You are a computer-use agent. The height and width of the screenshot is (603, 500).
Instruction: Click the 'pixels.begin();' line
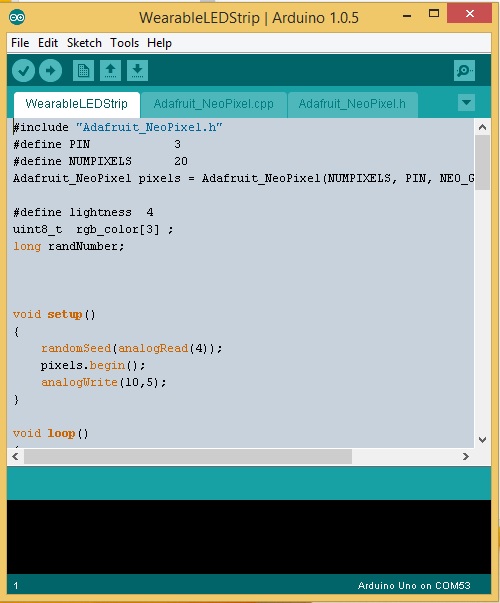click(93, 365)
